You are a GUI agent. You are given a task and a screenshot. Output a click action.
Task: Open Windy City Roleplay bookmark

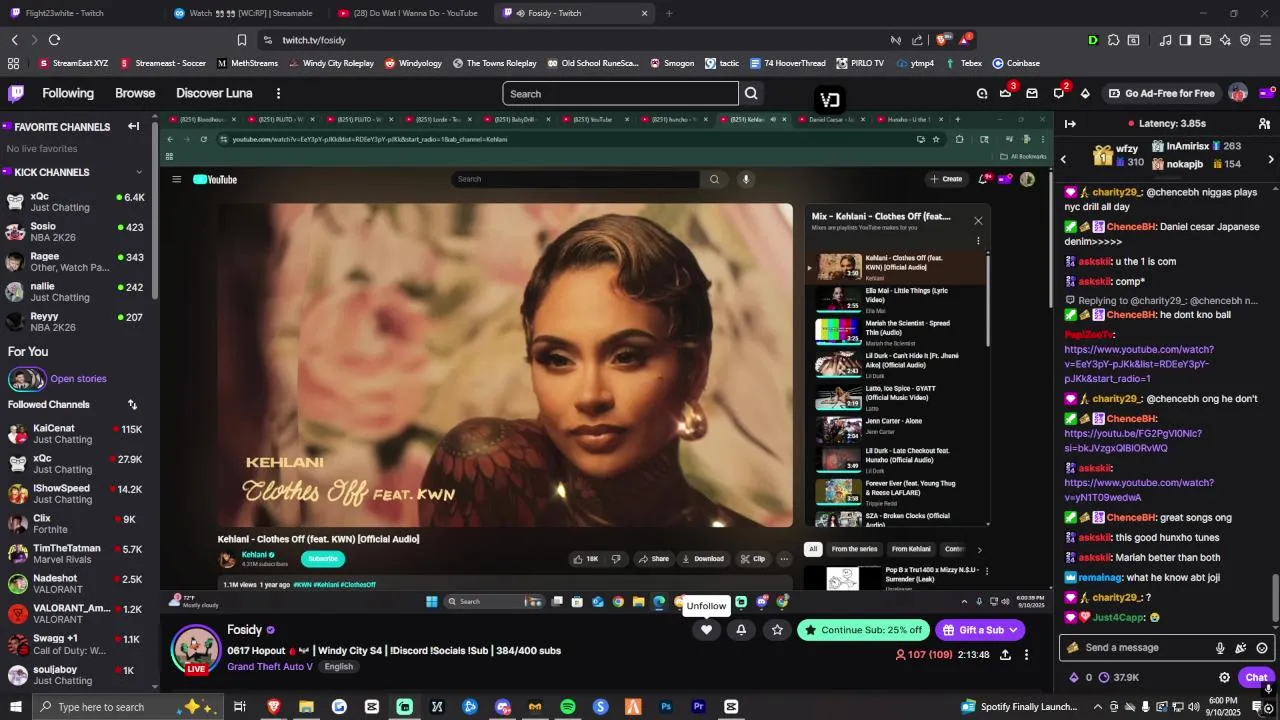tap(330, 63)
